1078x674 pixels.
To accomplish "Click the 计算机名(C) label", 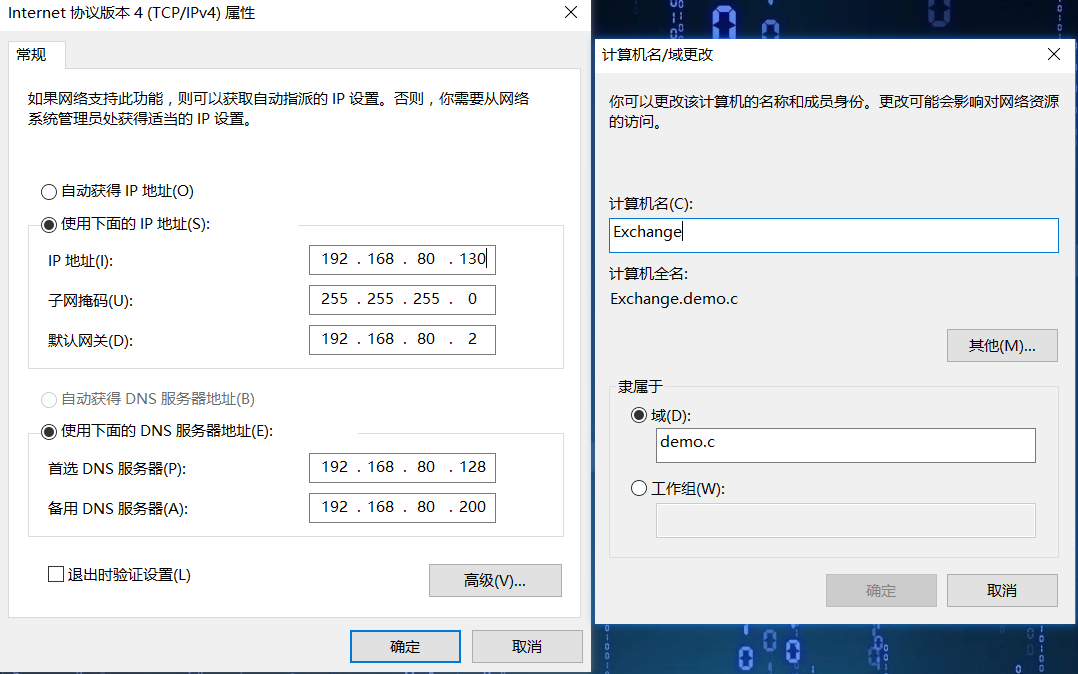I will coord(650,204).
